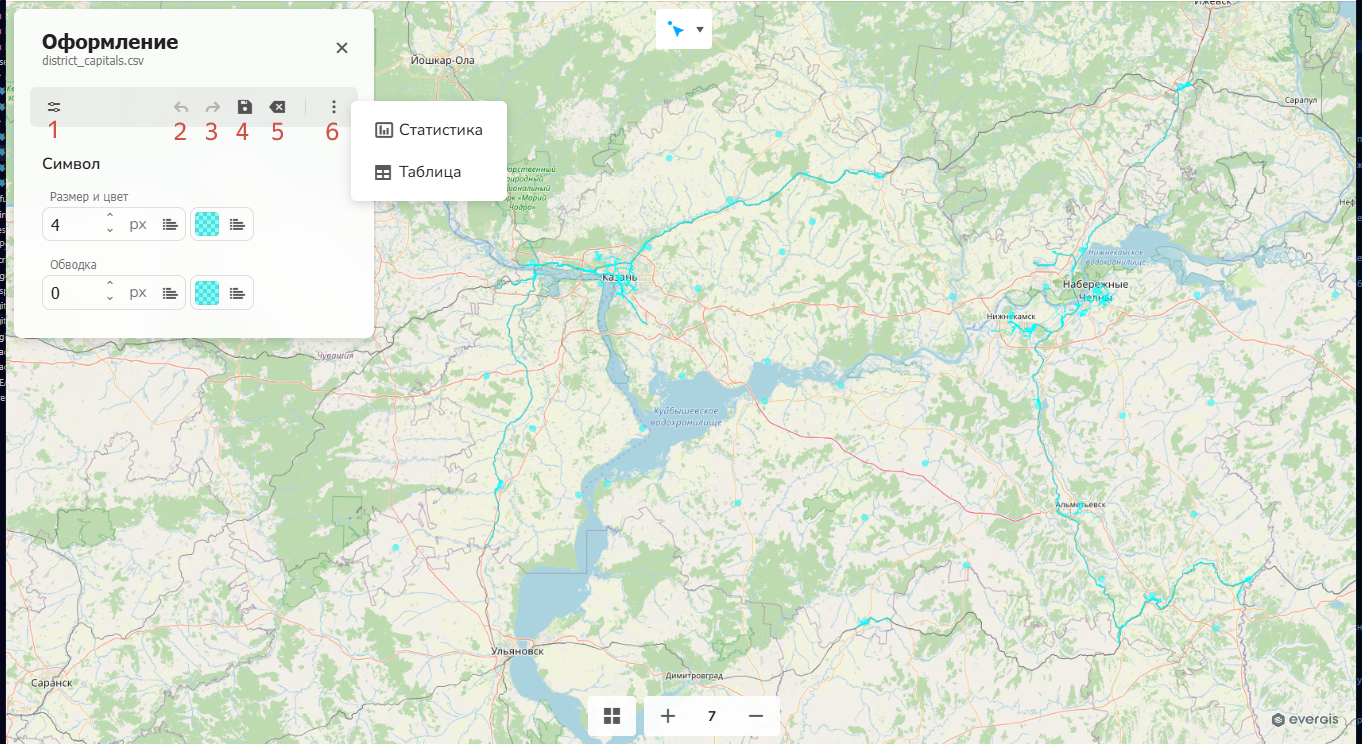
Task: Decrease the symbol size with the down arrow
Action: tap(110, 231)
